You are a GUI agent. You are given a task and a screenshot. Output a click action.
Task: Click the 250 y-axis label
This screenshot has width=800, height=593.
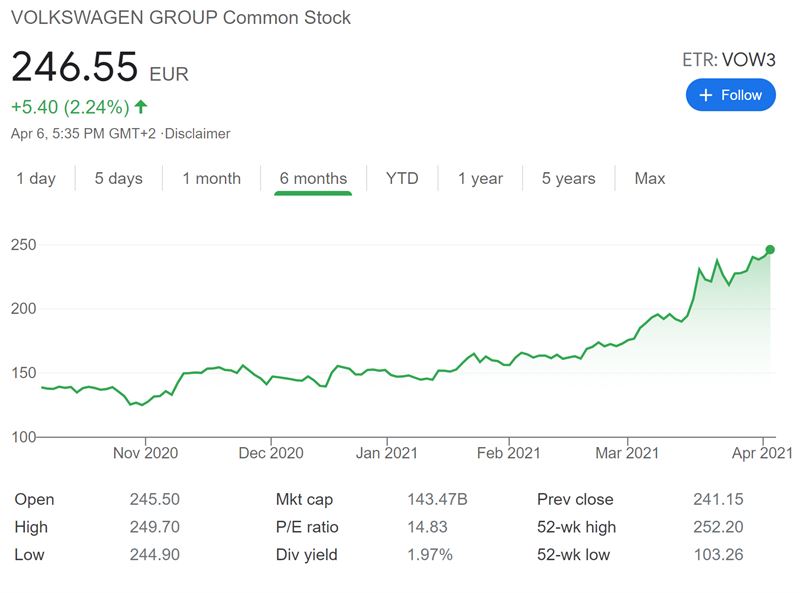coord(23,244)
